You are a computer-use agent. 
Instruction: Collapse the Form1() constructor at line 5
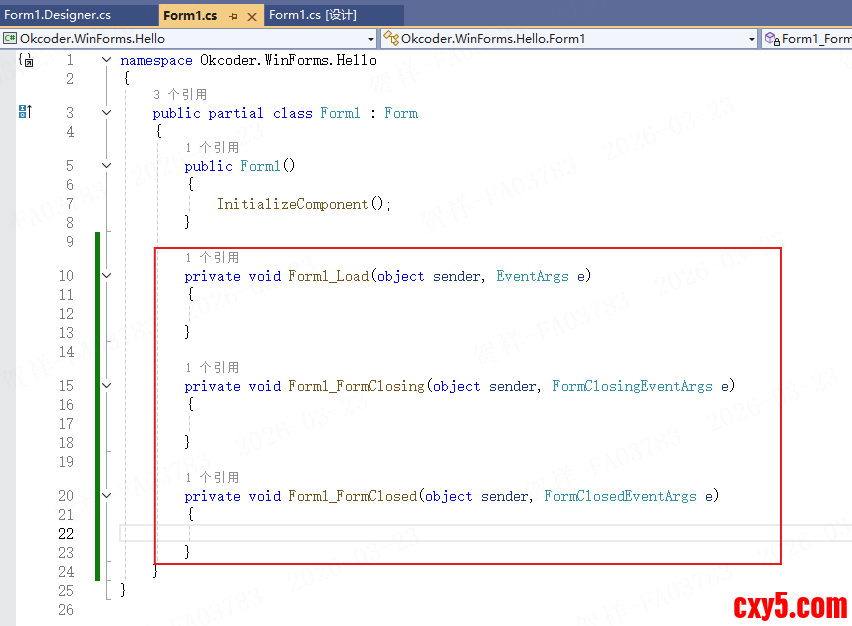107,166
